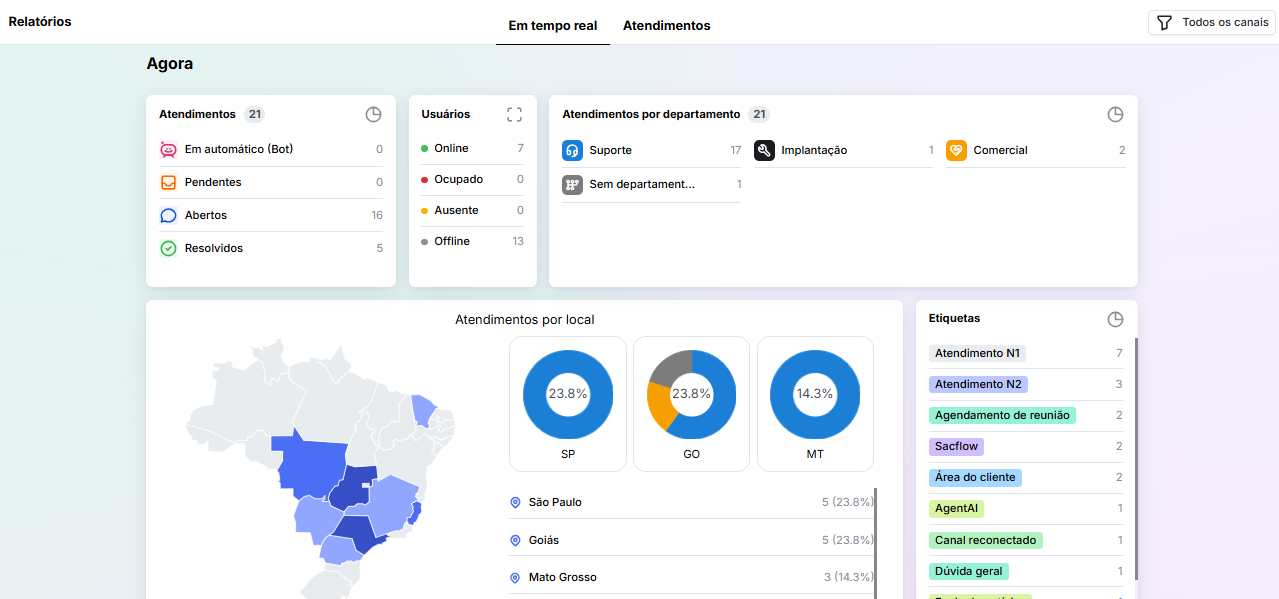The width and height of the screenshot is (1279, 599).
Task: Switch to the Atendimentos tab
Action: (666, 26)
